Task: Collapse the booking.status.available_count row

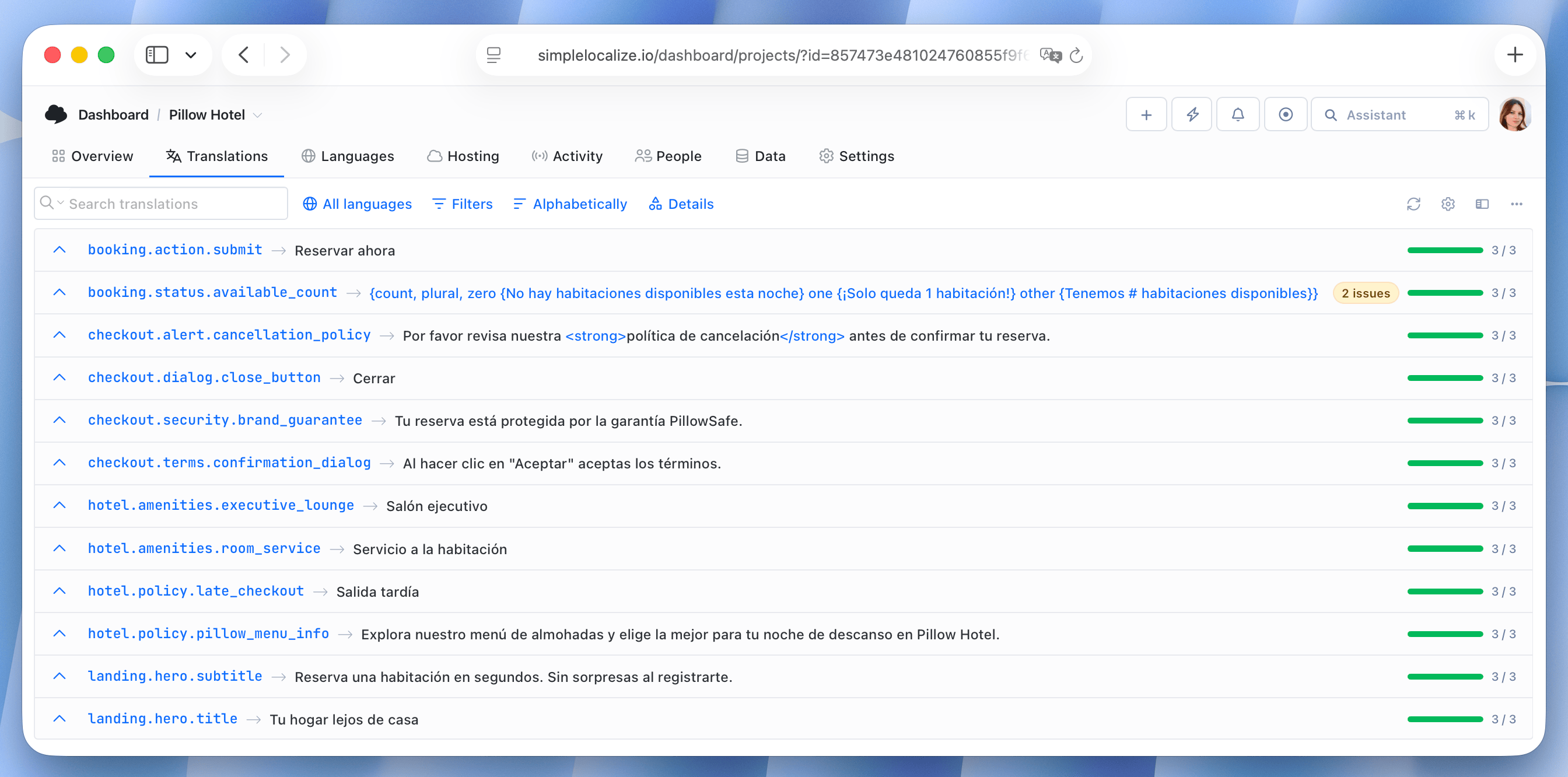Action: click(59, 292)
